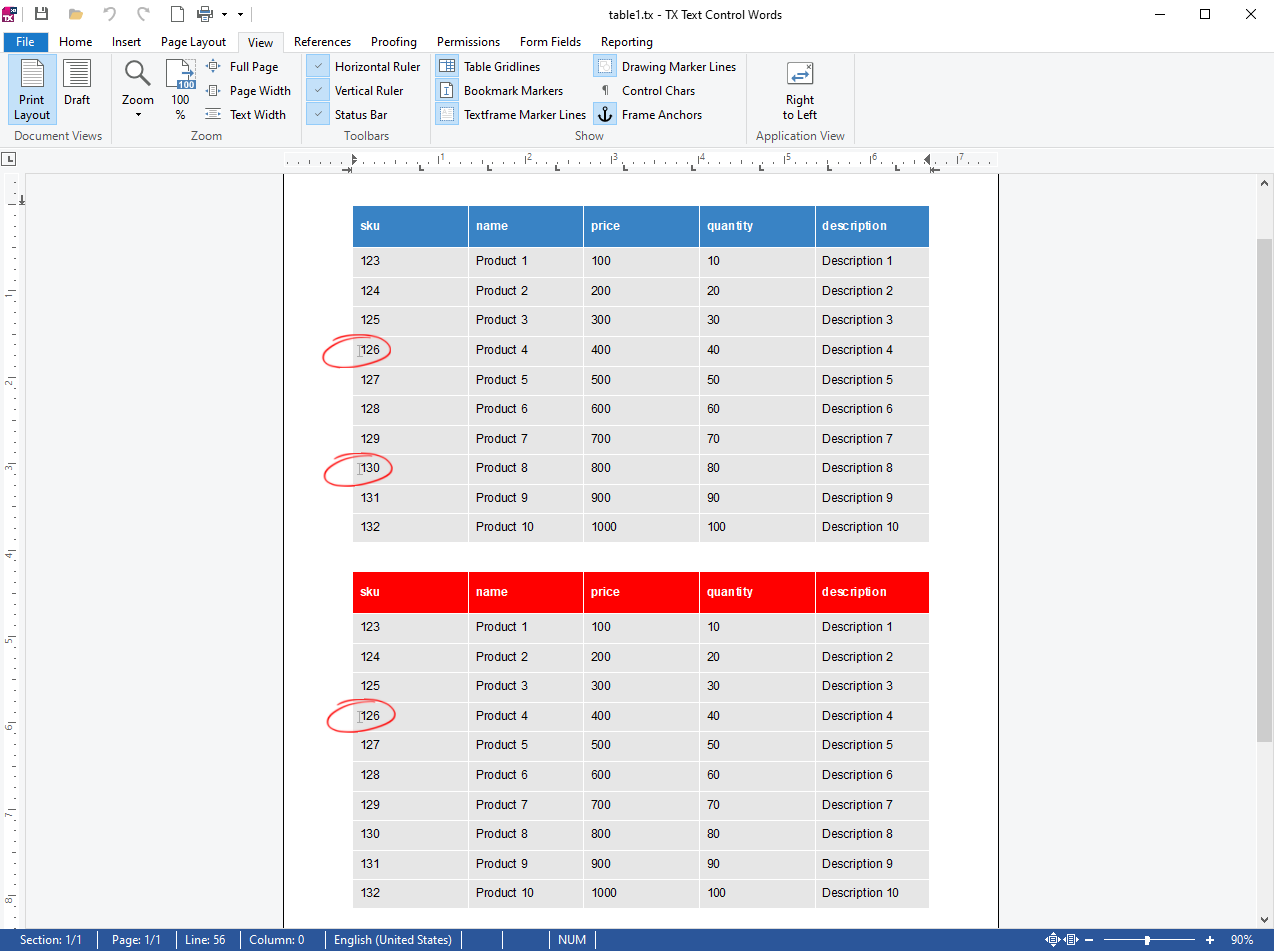Viewport: 1274px width, 951px height.
Task: Customize the quick access toolbar dropdown
Action: (240, 15)
